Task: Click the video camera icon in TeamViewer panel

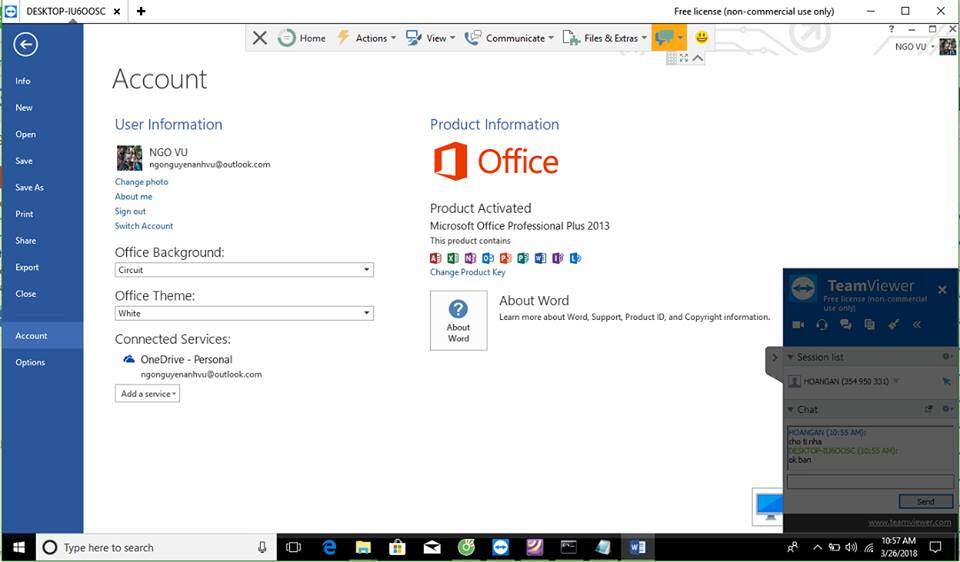Action: (x=798, y=325)
